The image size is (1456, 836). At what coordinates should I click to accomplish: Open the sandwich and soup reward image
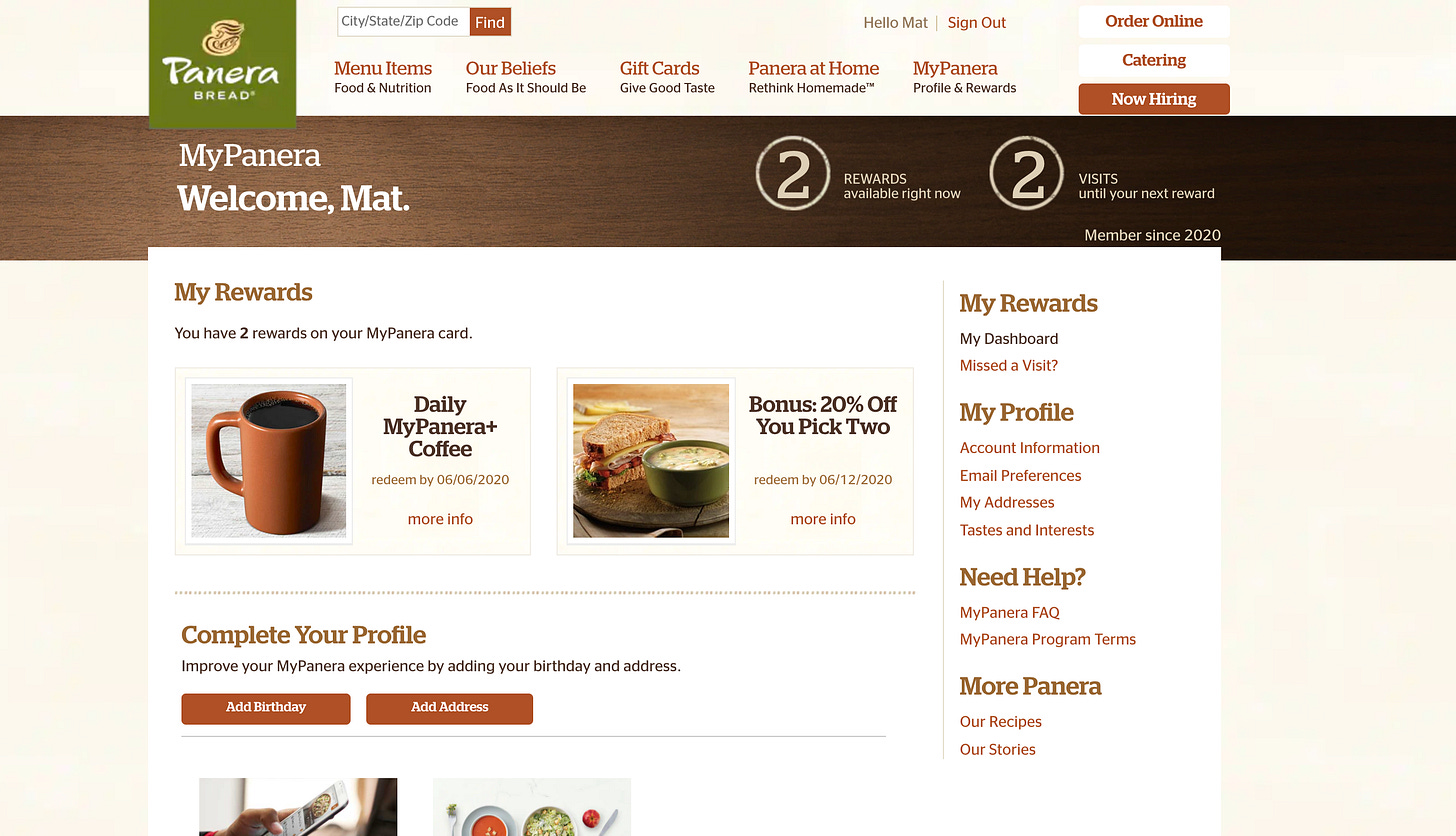click(x=651, y=461)
